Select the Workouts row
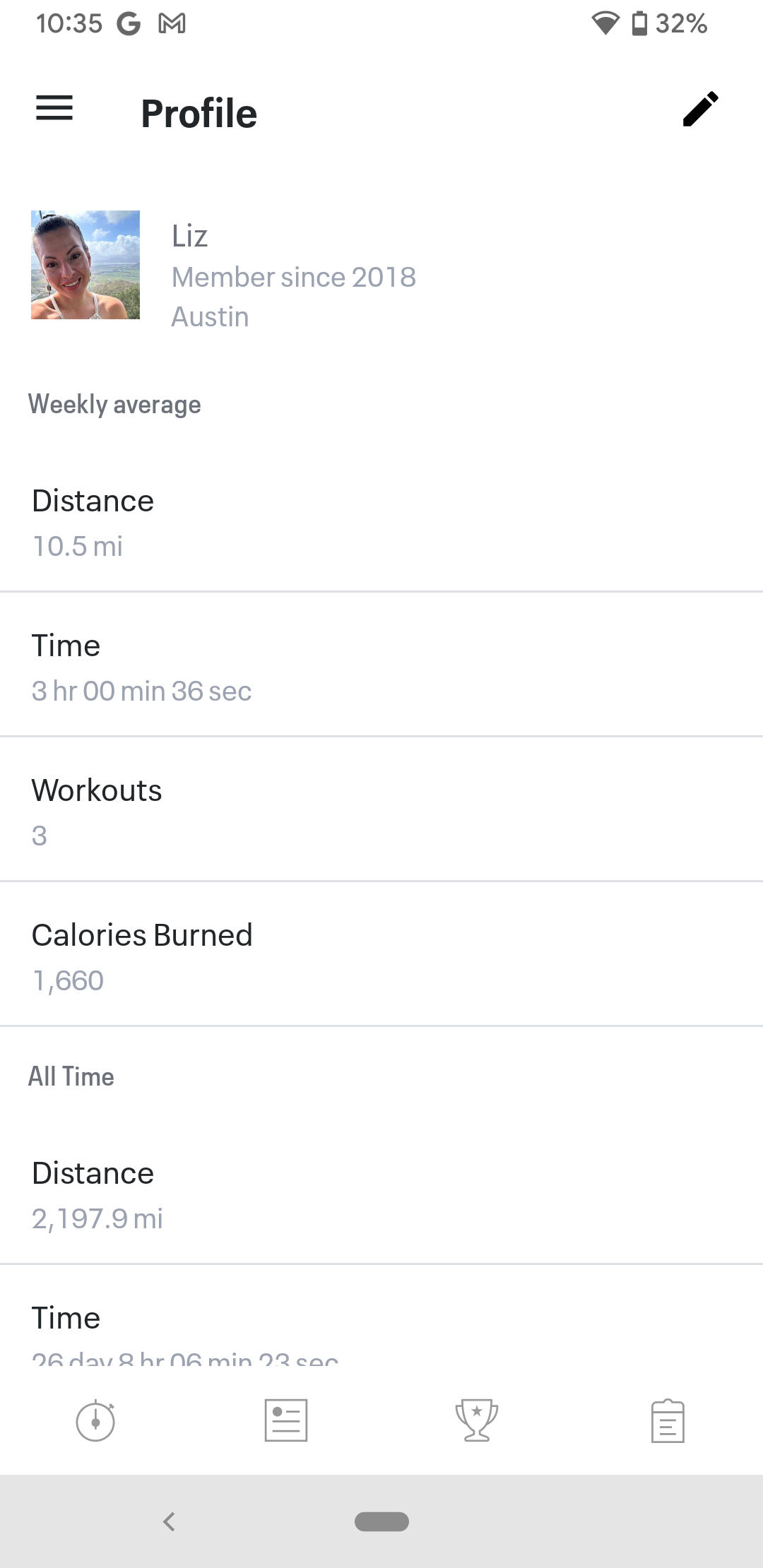The image size is (763, 1568). point(381,812)
